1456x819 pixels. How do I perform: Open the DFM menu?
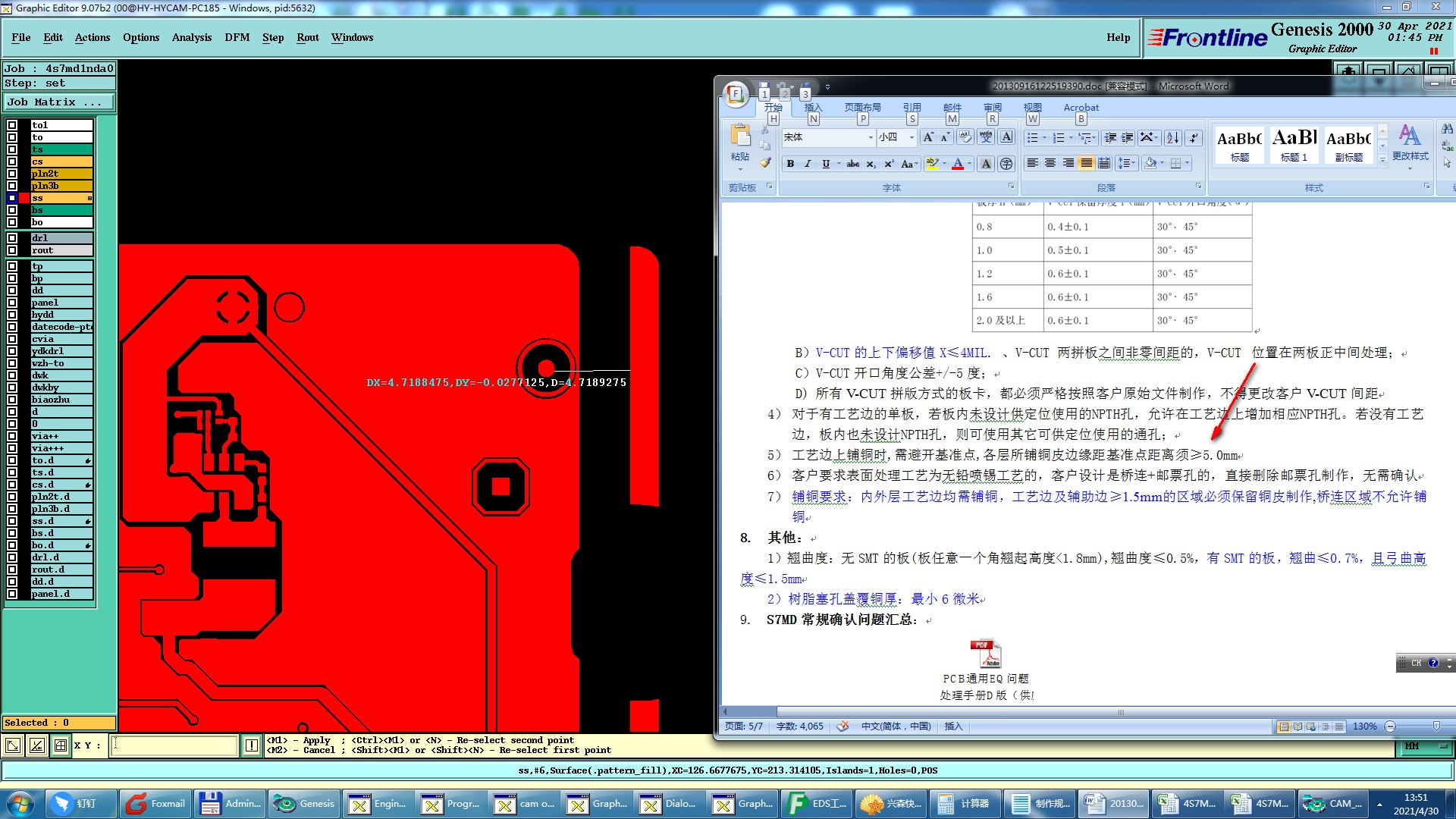(x=237, y=37)
